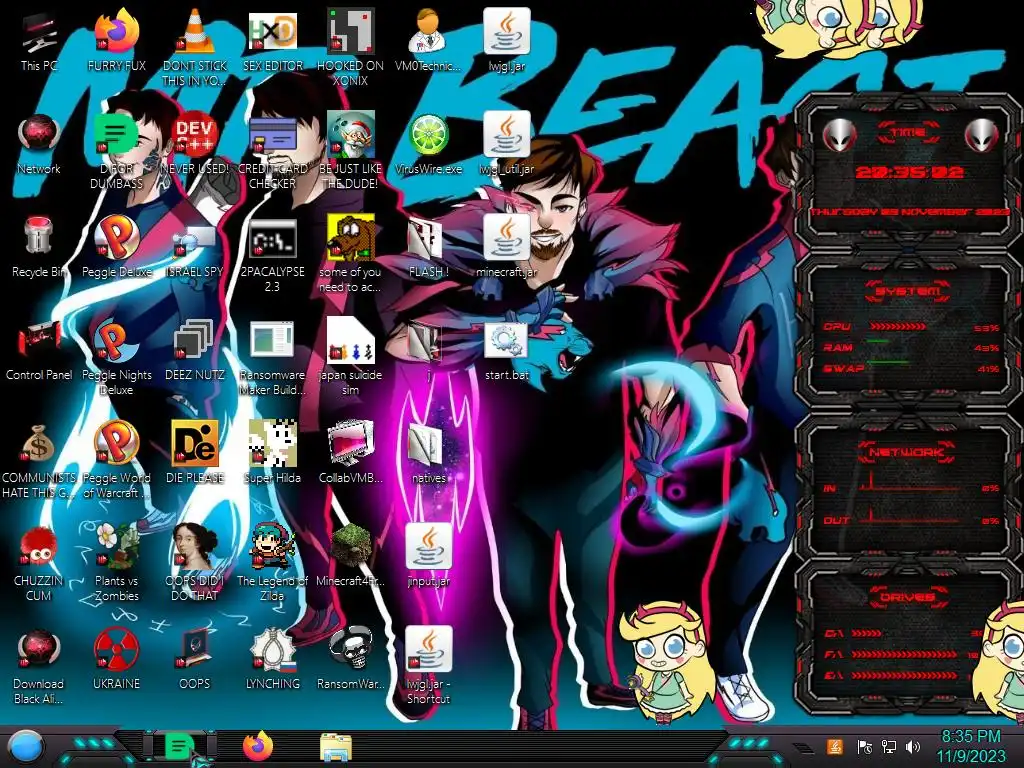Open Download Black Ali shortcut
This screenshot has width=1024, height=768.
pos(39,665)
